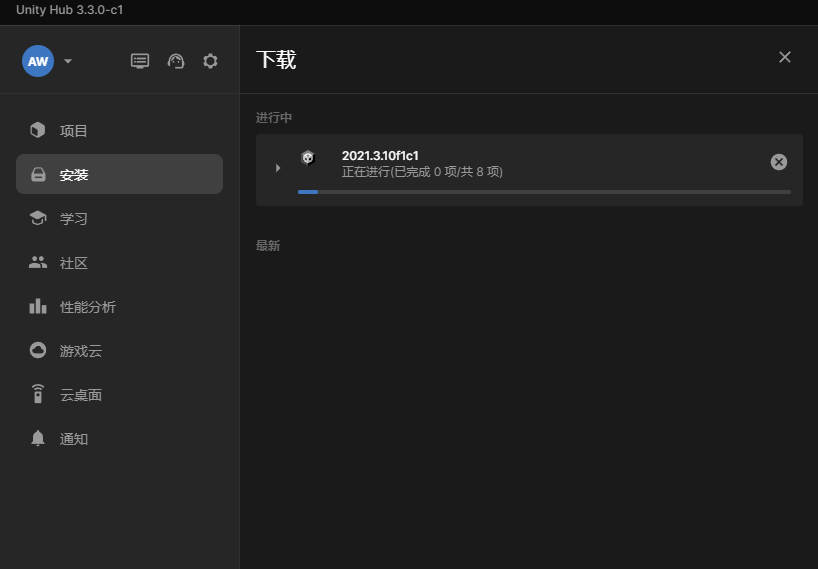Click the cube icon beside 项目

(x=38, y=130)
